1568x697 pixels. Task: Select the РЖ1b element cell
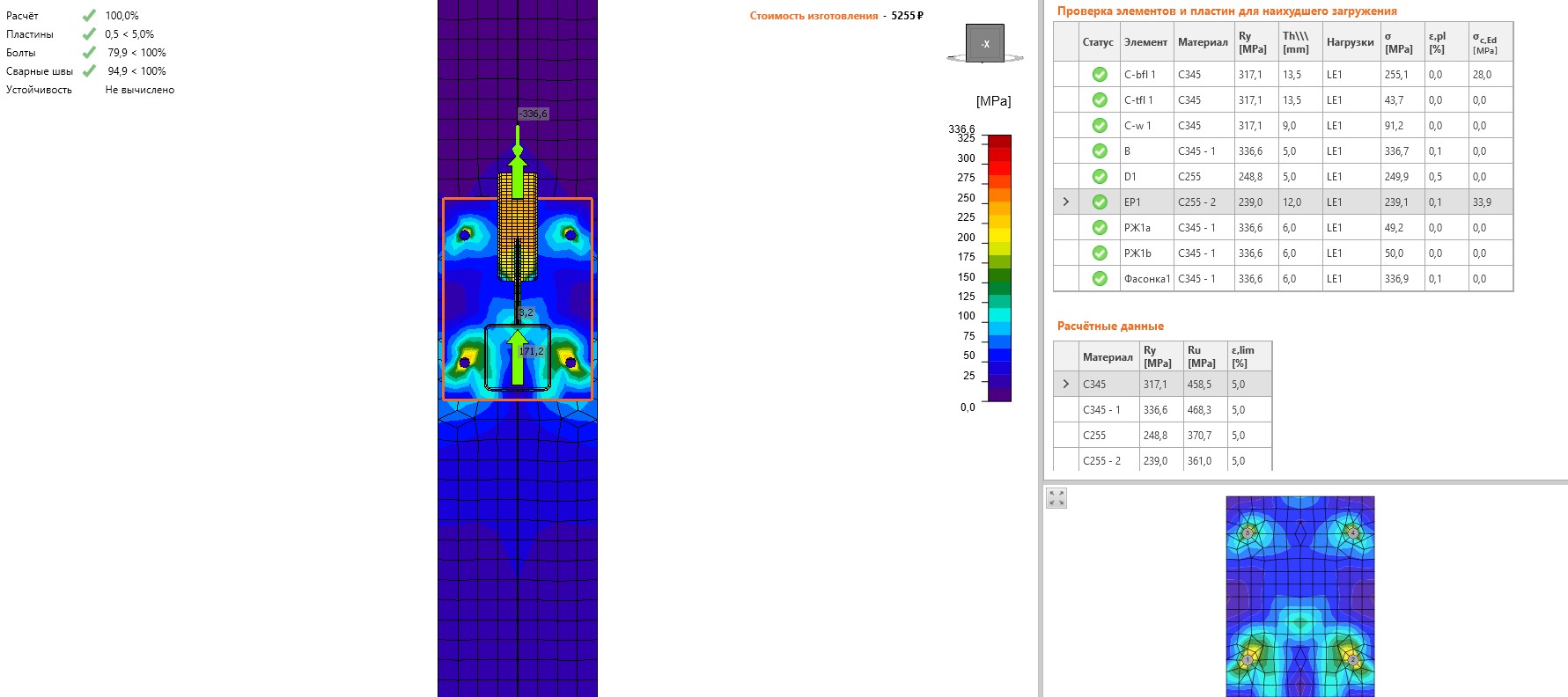(x=1145, y=253)
